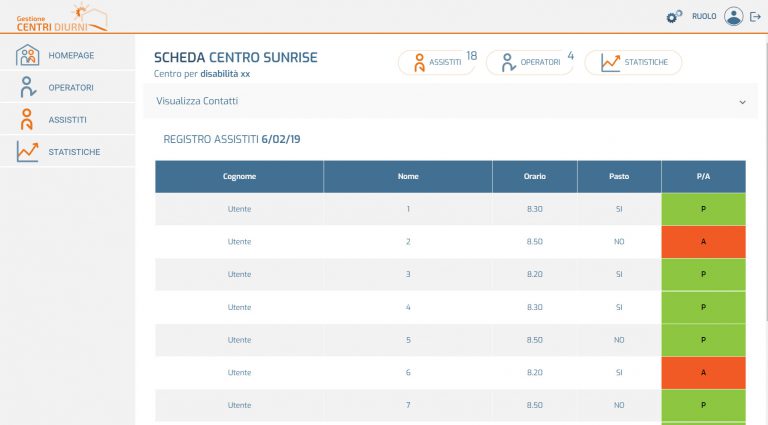Open Homepage from the sidebar menu
The width and height of the screenshot is (768, 425).
70,55
